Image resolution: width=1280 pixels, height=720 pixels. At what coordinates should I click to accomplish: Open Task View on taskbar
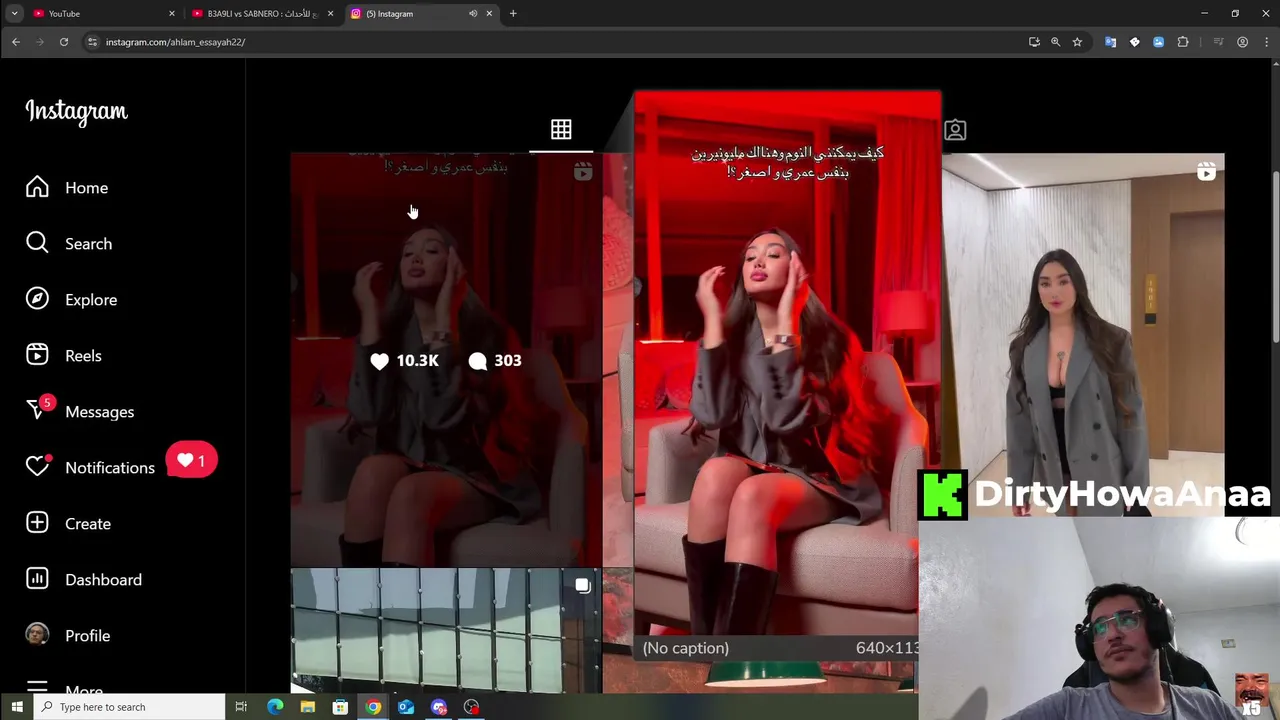pyautogui.click(x=241, y=707)
